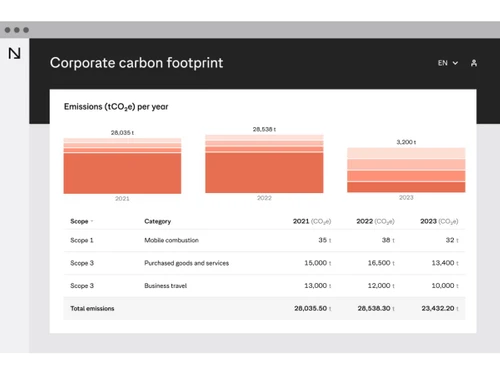Click the 15,000 t value in 2021 column

click(318, 263)
